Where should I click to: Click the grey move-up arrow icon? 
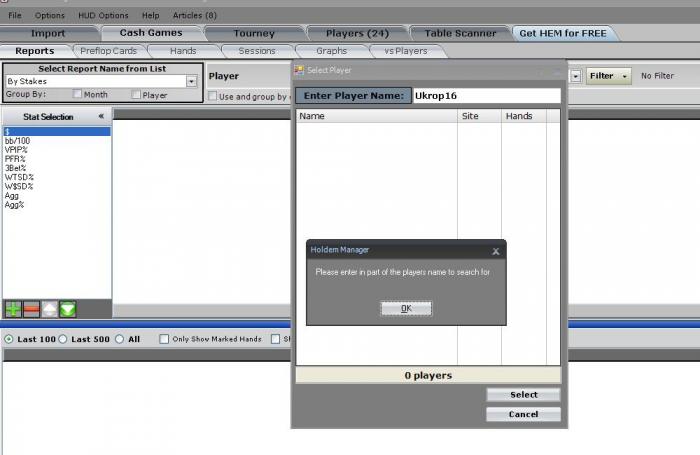pyautogui.click(x=50, y=309)
